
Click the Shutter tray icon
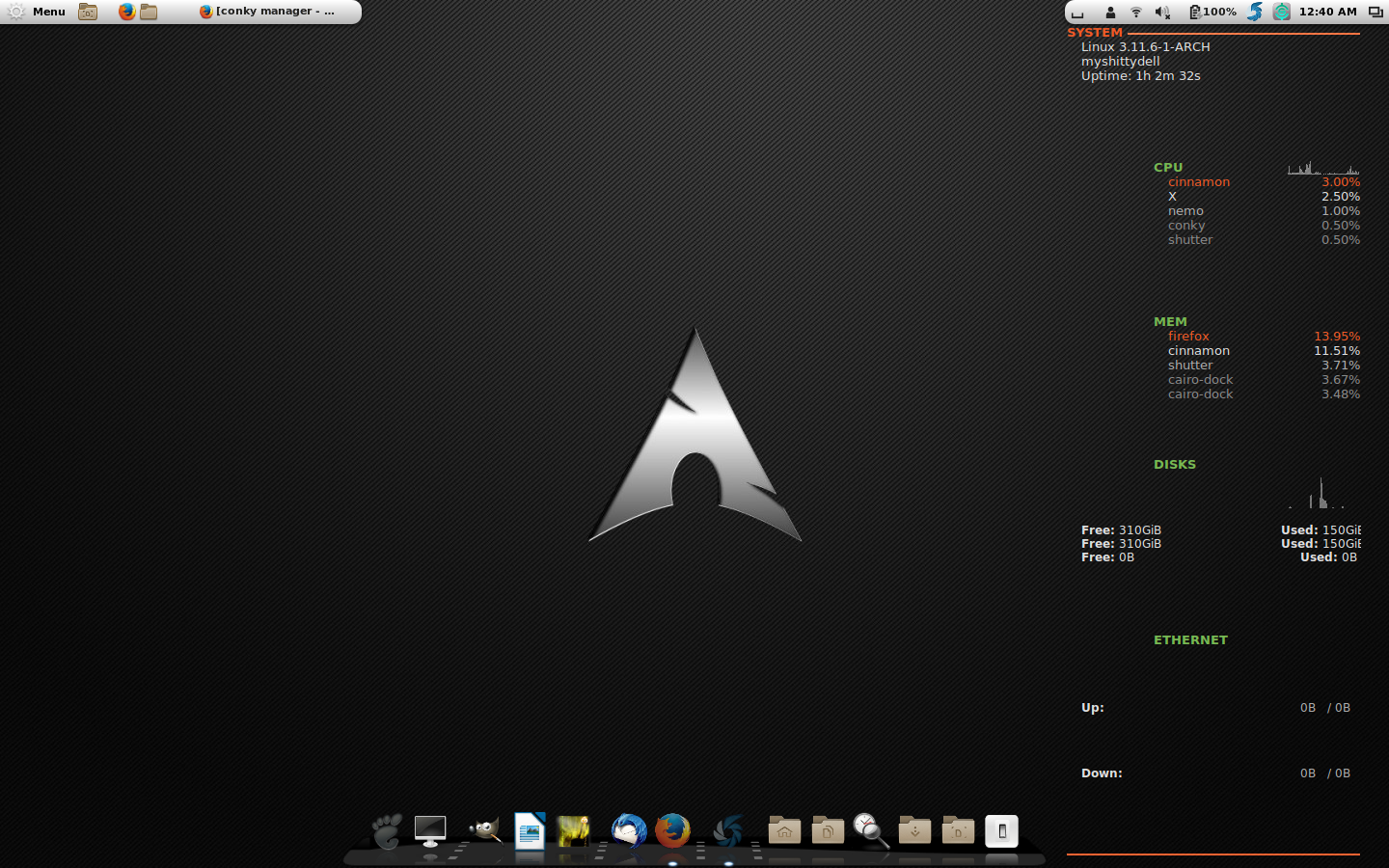pyautogui.click(x=1254, y=12)
